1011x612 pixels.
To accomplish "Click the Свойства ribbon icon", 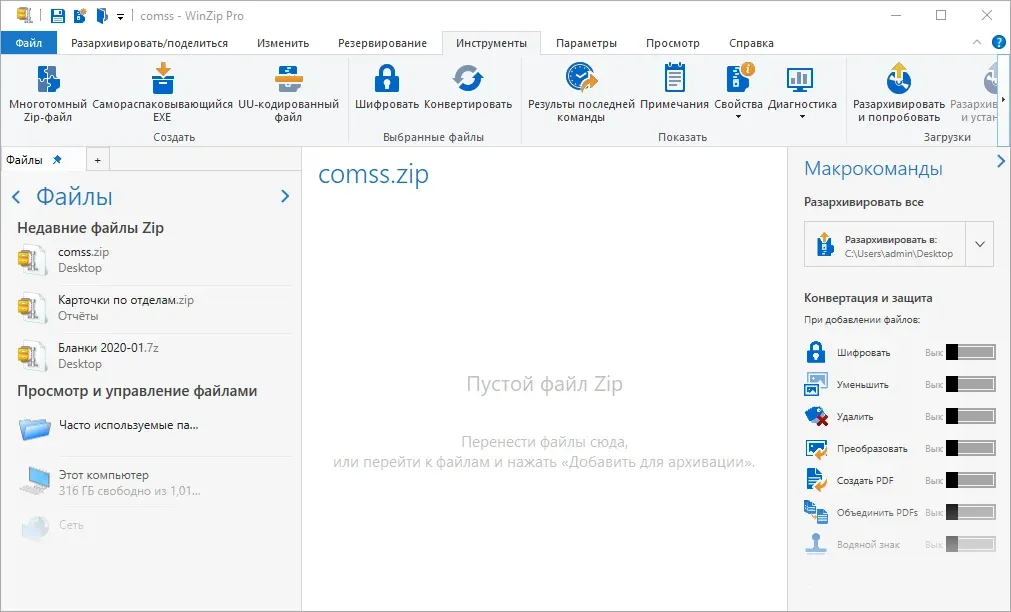I will coord(738,78).
